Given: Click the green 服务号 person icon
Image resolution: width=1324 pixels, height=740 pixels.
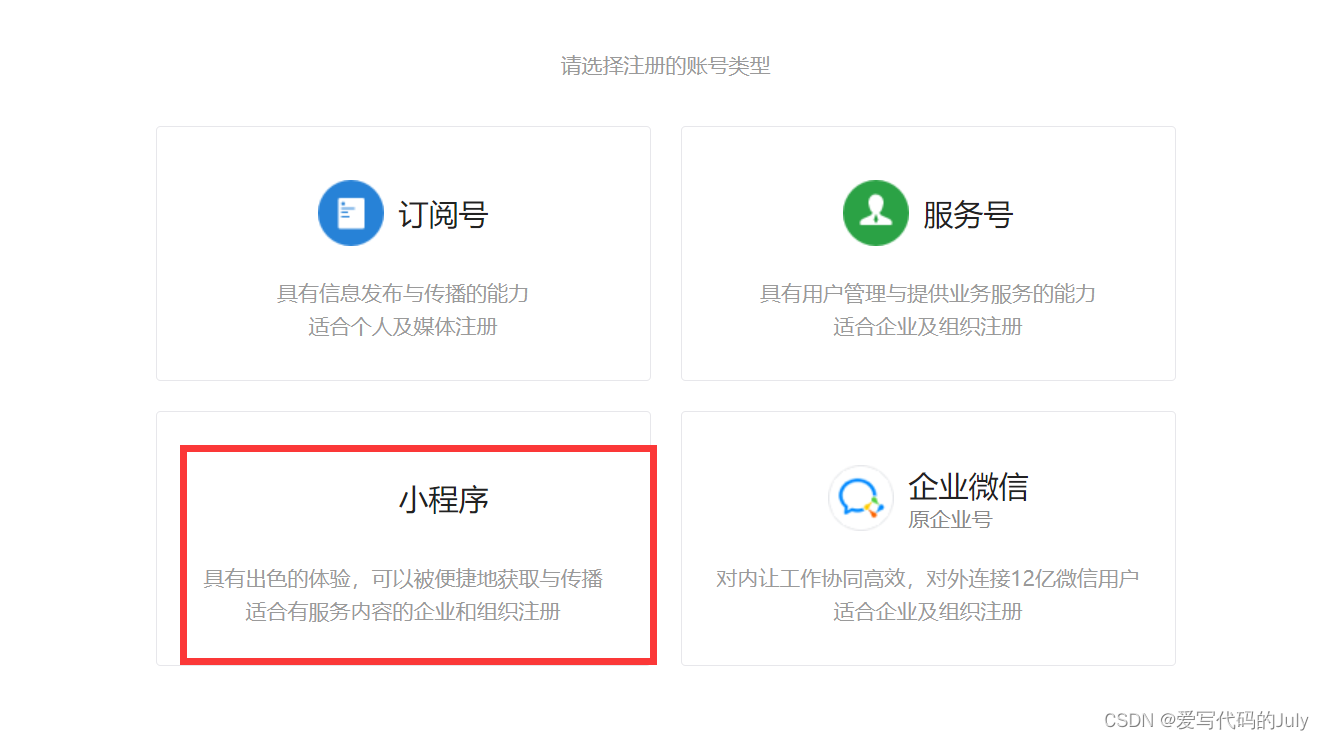Looking at the screenshot, I should [x=876, y=213].
